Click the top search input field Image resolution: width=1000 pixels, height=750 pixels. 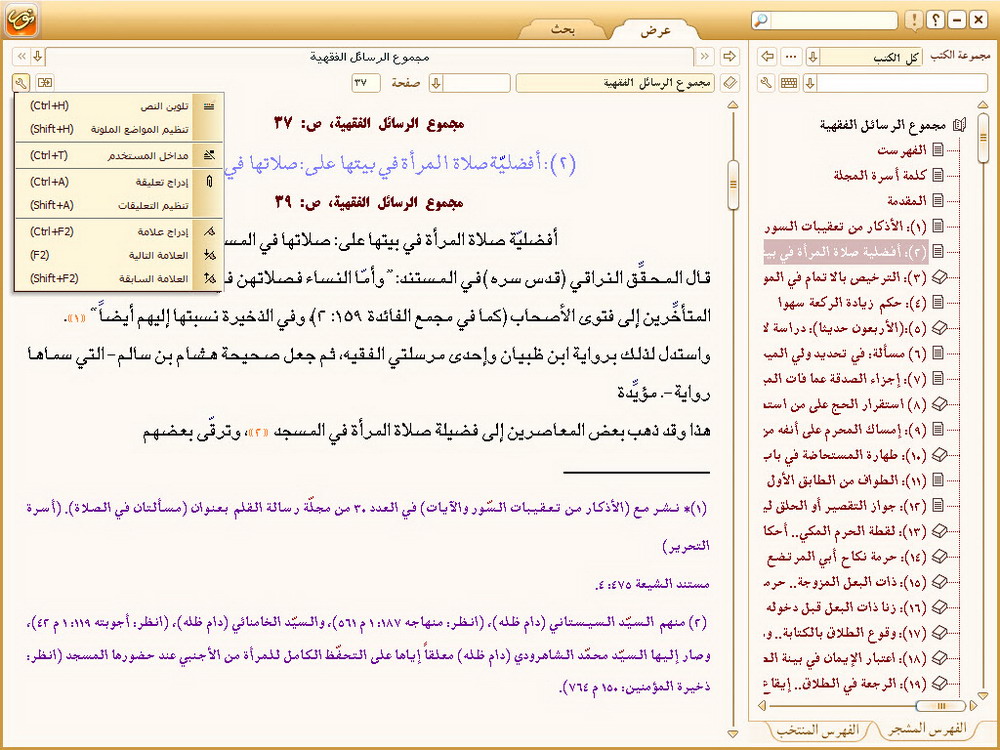pyautogui.click(x=832, y=20)
